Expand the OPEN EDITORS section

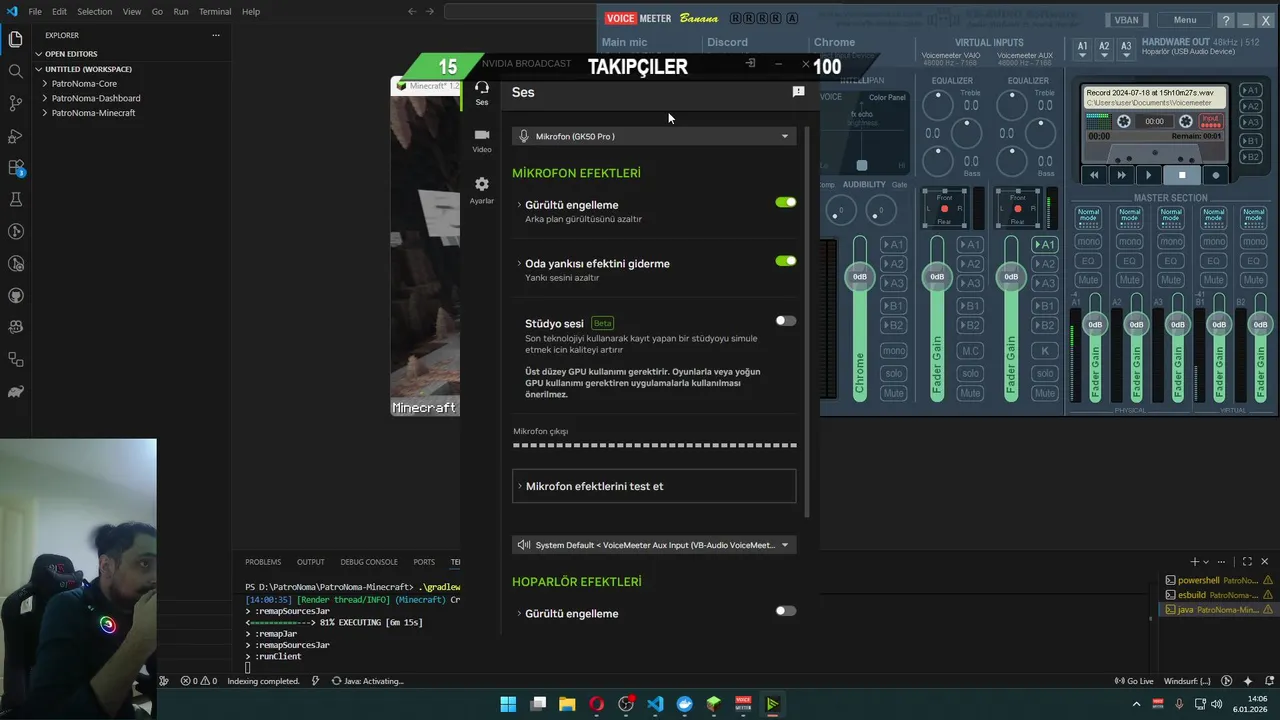pos(70,54)
